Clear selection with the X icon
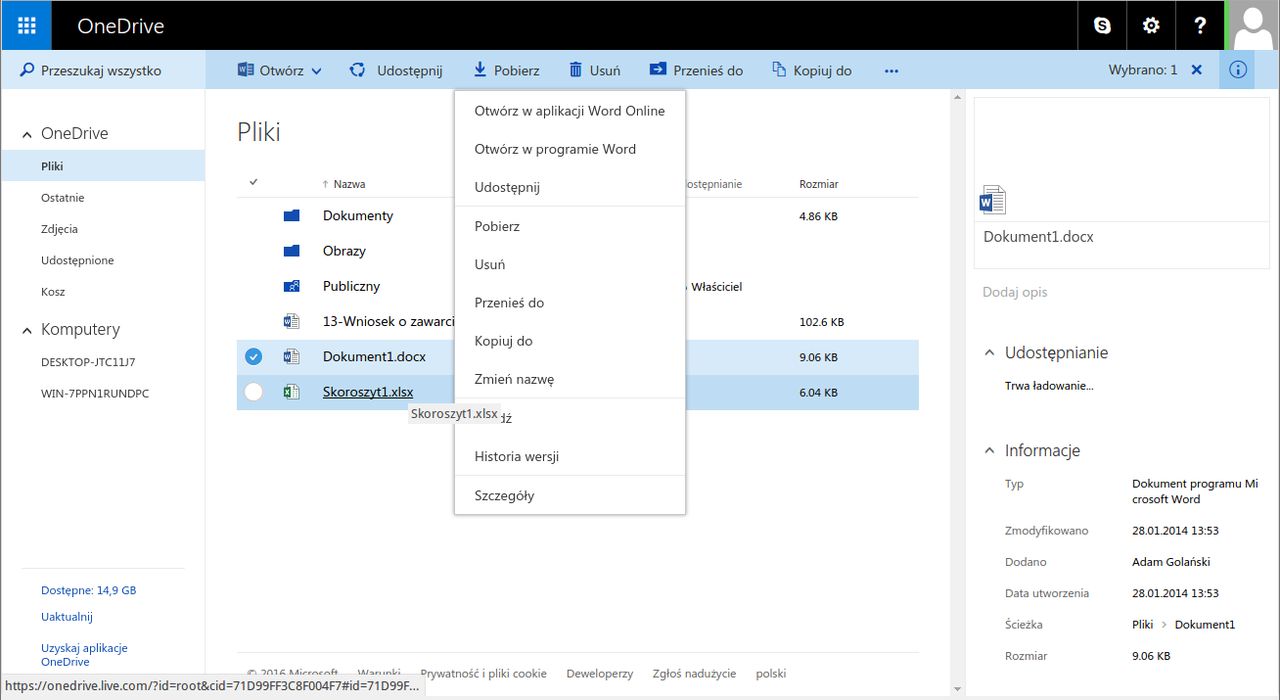The height and width of the screenshot is (700, 1280). click(x=1197, y=70)
